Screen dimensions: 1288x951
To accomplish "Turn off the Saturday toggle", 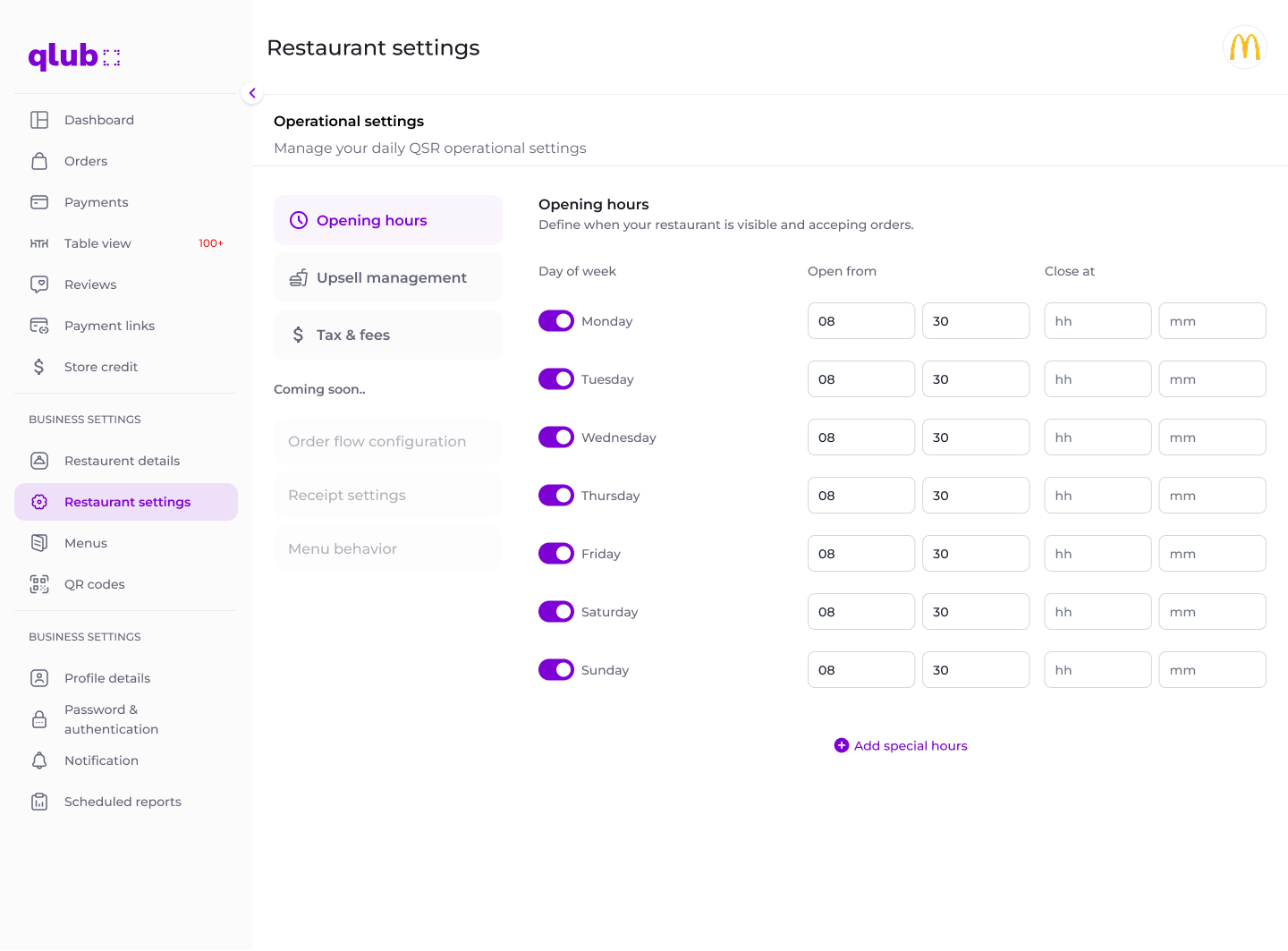I will point(556,612).
